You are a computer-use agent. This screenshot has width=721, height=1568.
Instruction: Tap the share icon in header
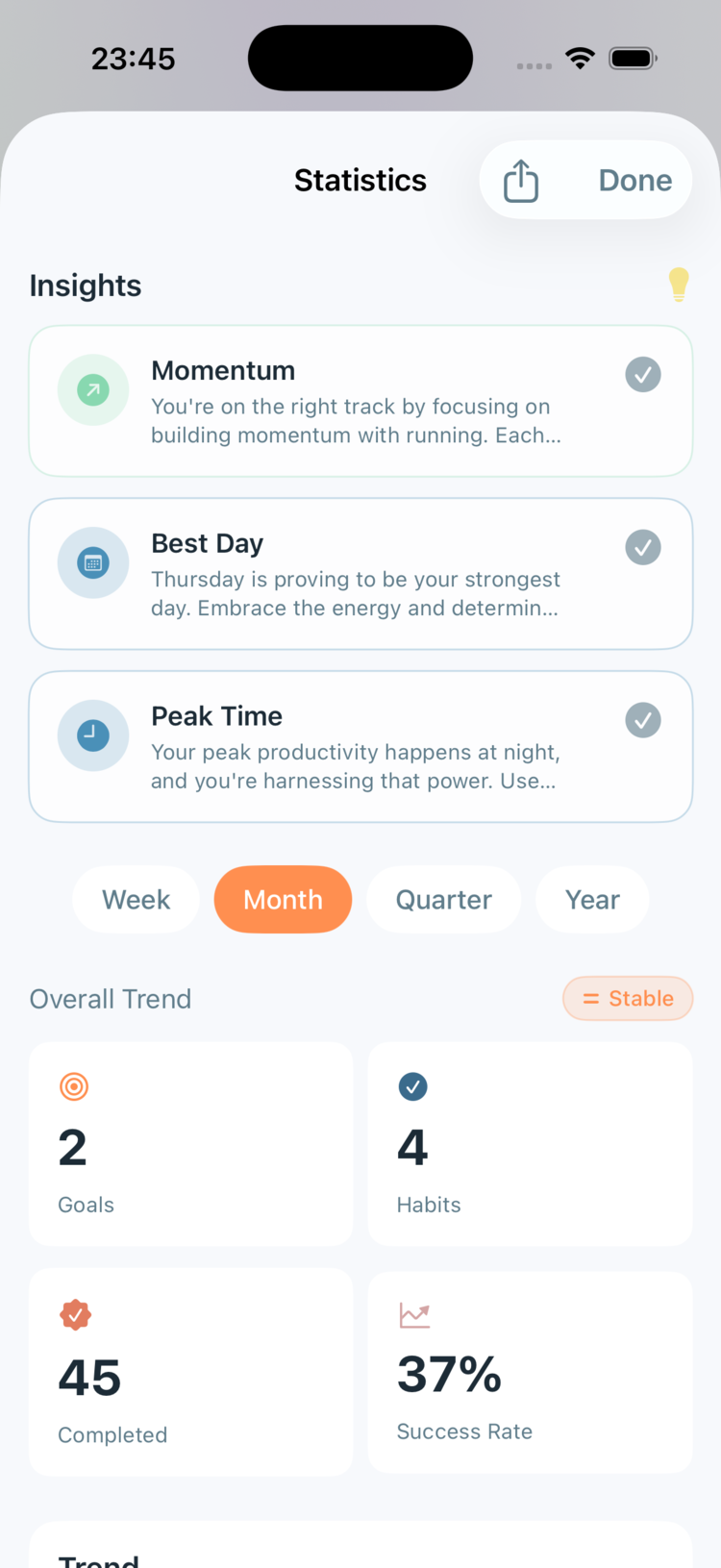pyautogui.click(x=521, y=181)
